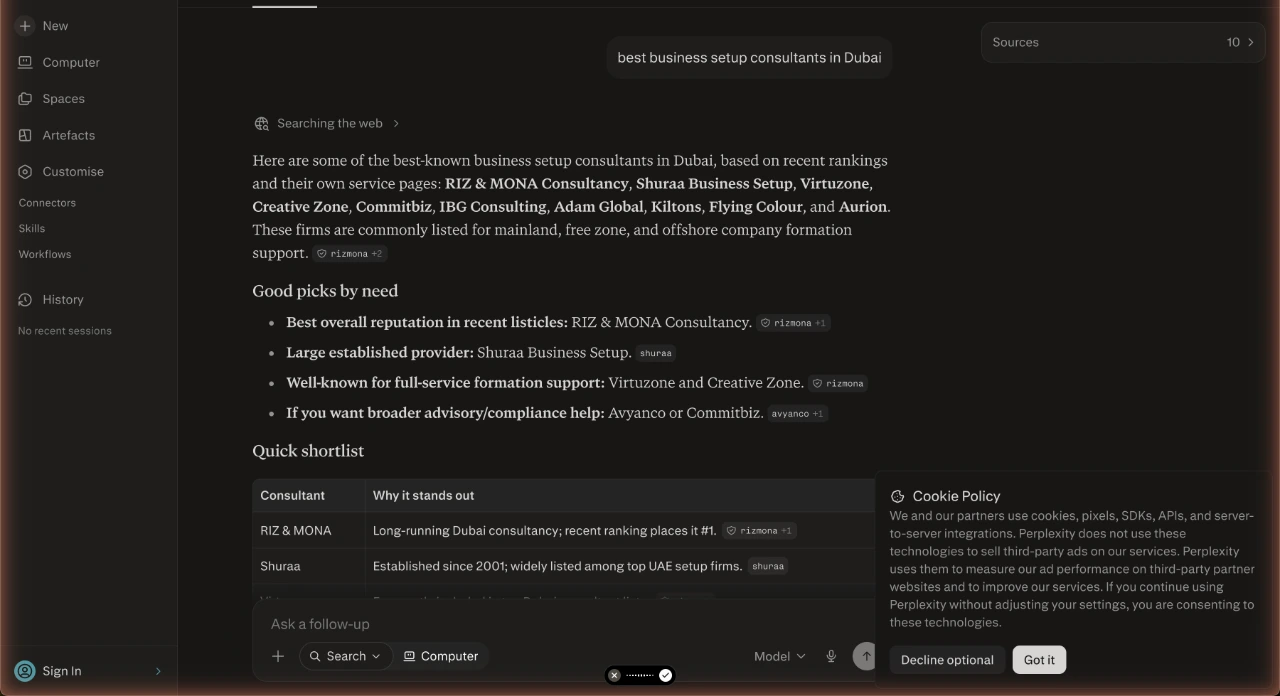Image resolution: width=1280 pixels, height=696 pixels.
Task: Select Workflows under Customise
Action: (x=45, y=254)
